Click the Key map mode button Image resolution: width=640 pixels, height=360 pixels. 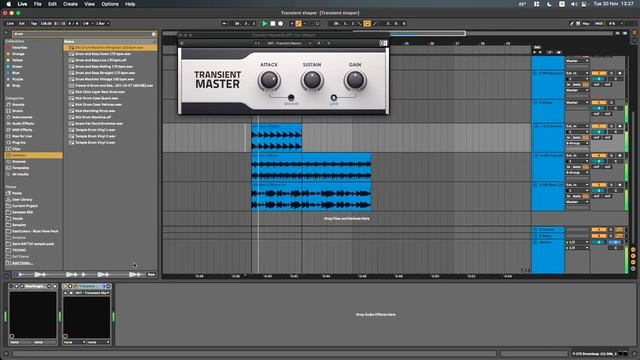586,24
